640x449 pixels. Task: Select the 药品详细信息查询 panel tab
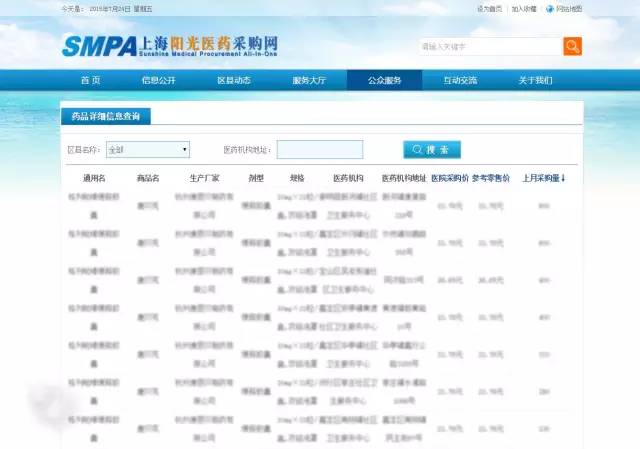click(106, 117)
